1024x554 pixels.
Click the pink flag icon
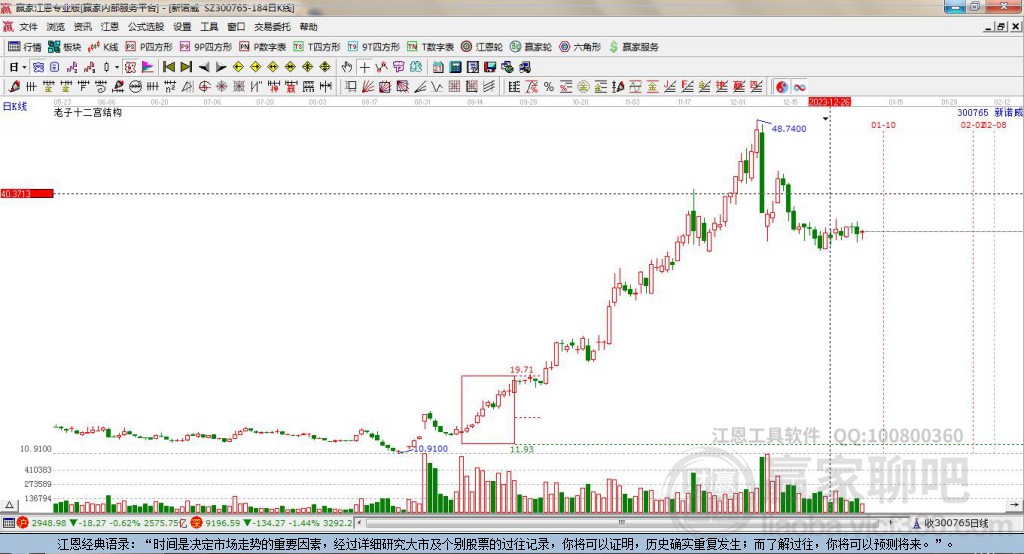(x=148, y=67)
